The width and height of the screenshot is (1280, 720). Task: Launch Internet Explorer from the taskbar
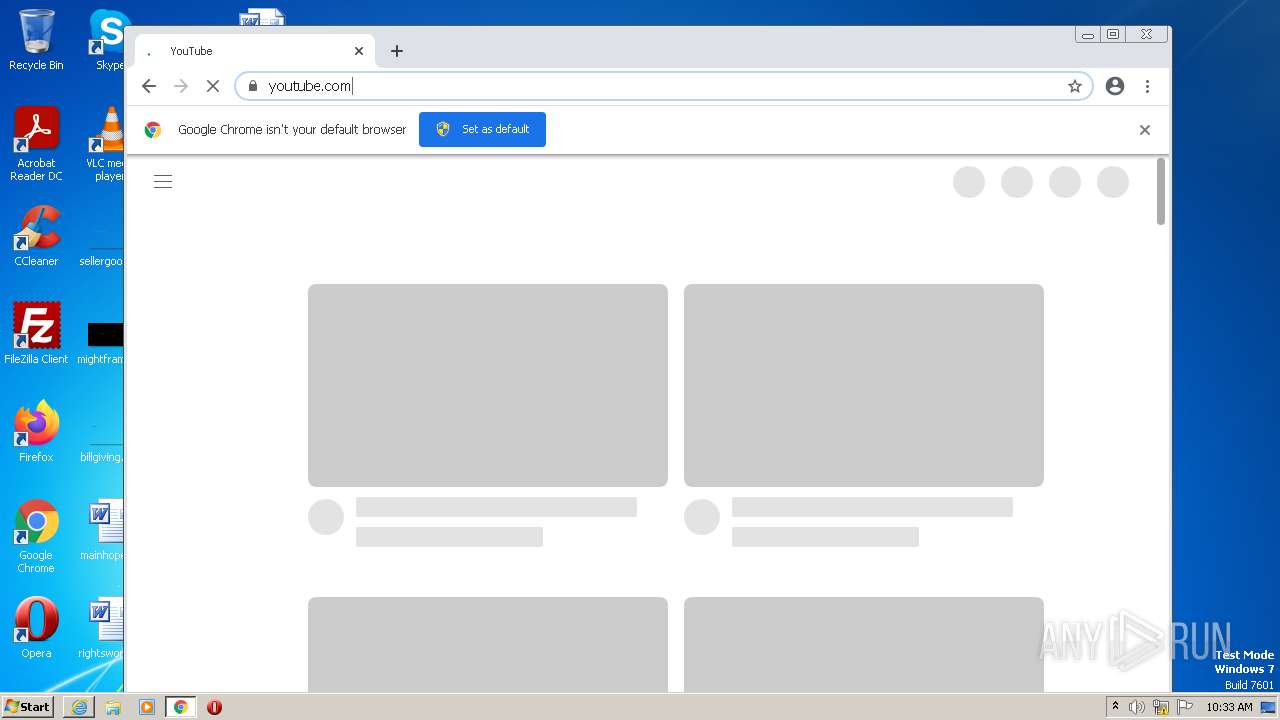coord(79,707)
